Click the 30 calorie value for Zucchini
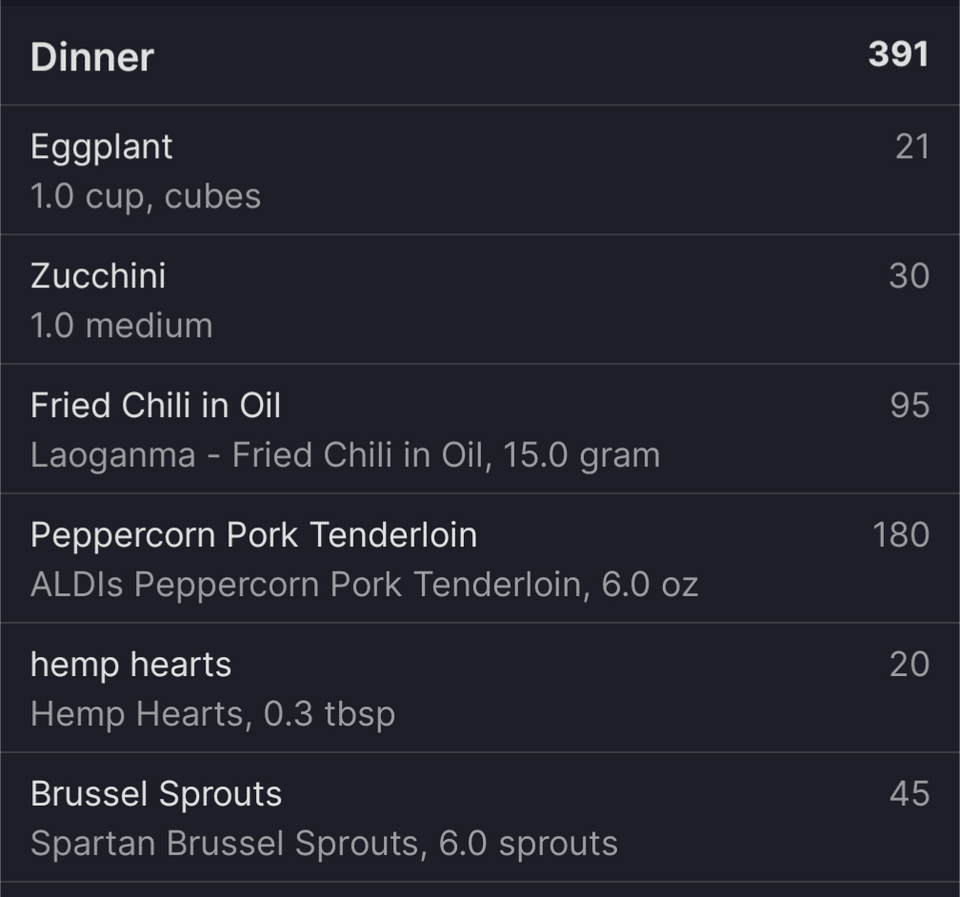The height and width of the screenshot is (897, 960). (909, 276)
